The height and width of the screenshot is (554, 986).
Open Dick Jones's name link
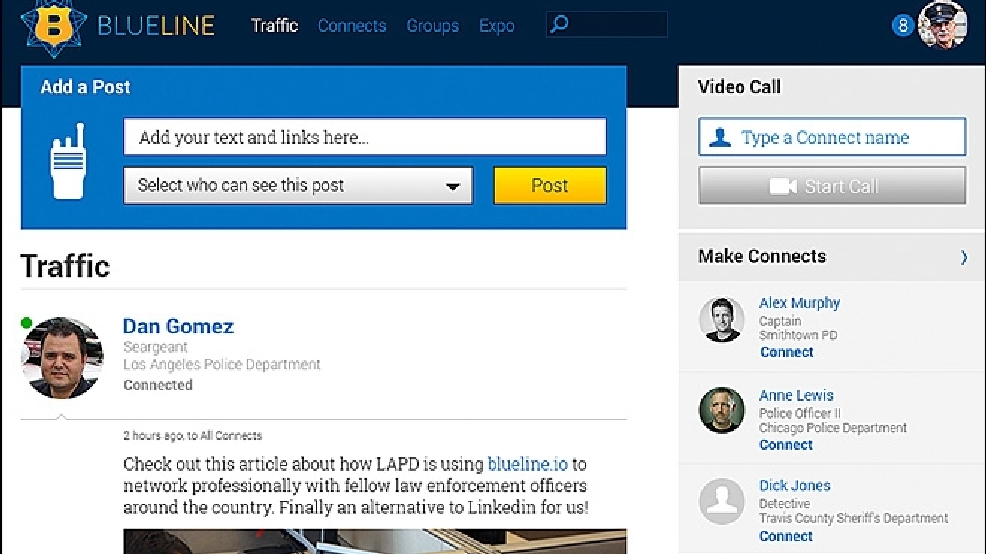[x=795, y=485]
